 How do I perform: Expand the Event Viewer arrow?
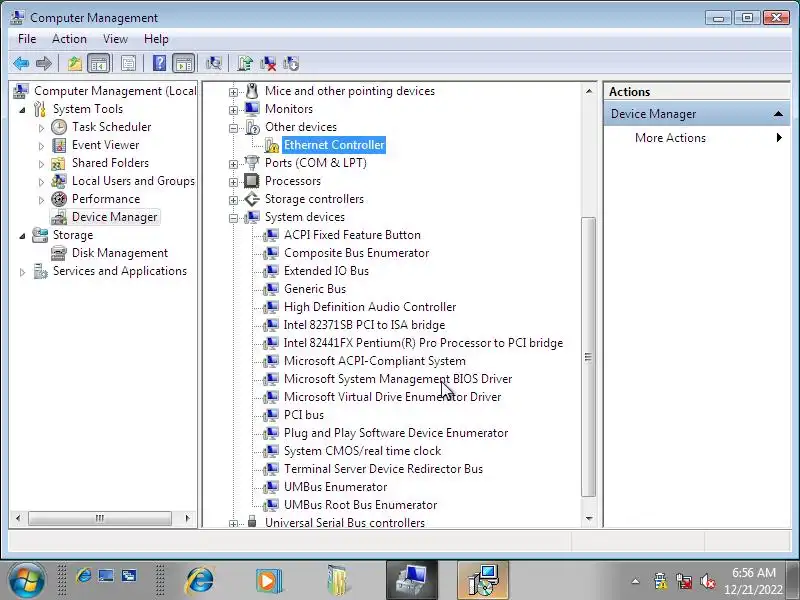click(41, 146)
